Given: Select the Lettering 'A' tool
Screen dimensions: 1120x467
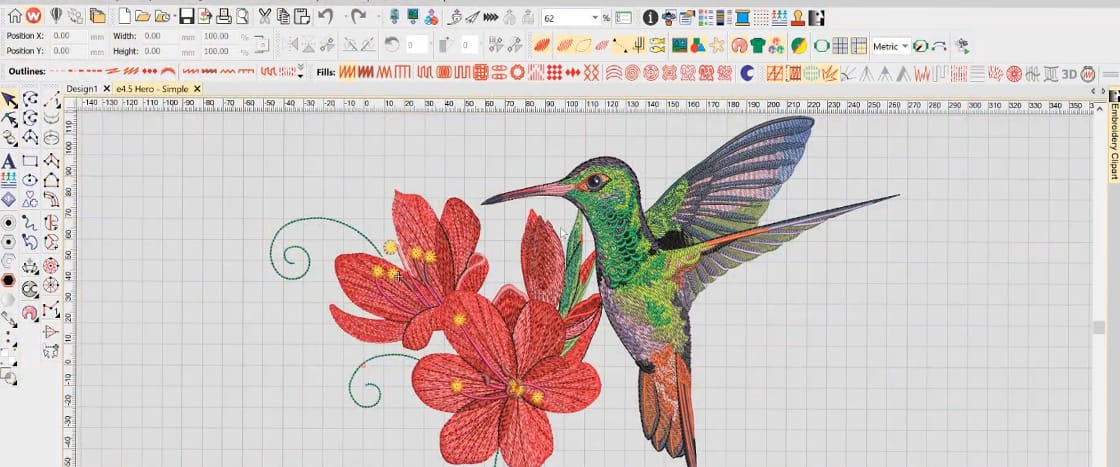Looking at the screenshot, I should click(x=9, y=161).
